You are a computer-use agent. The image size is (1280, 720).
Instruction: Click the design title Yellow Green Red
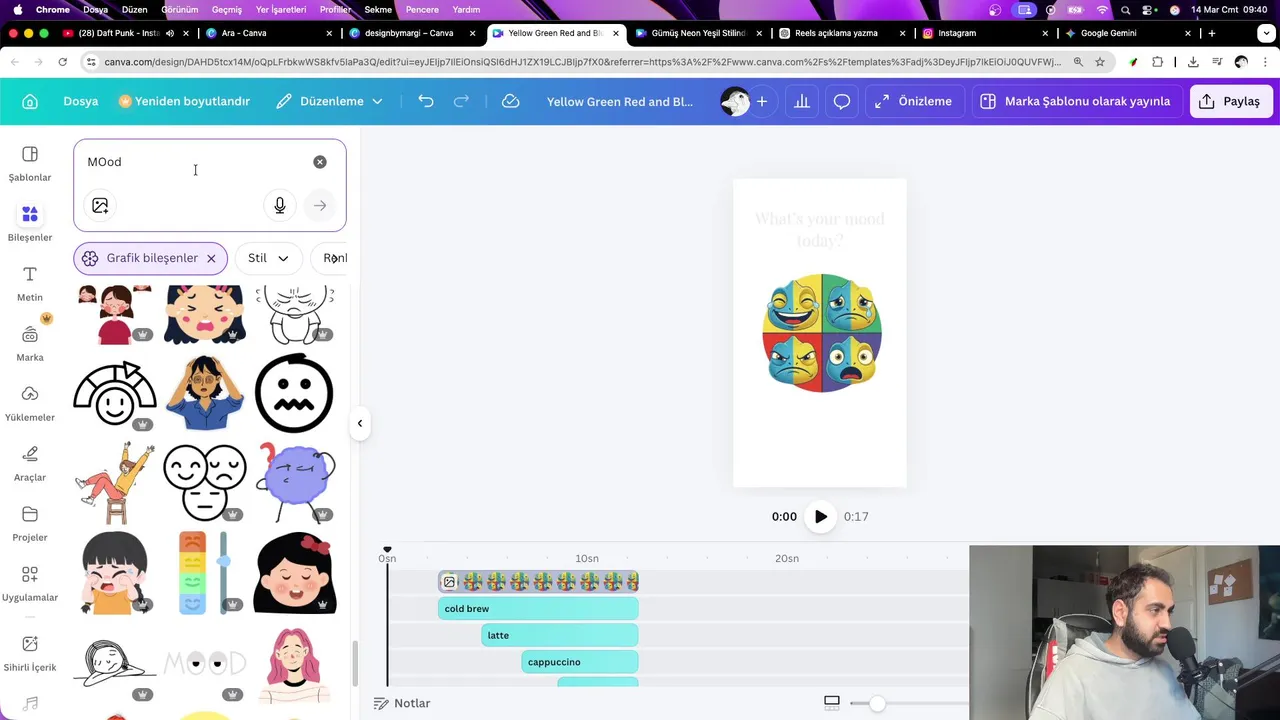click(x=620, y=101)
